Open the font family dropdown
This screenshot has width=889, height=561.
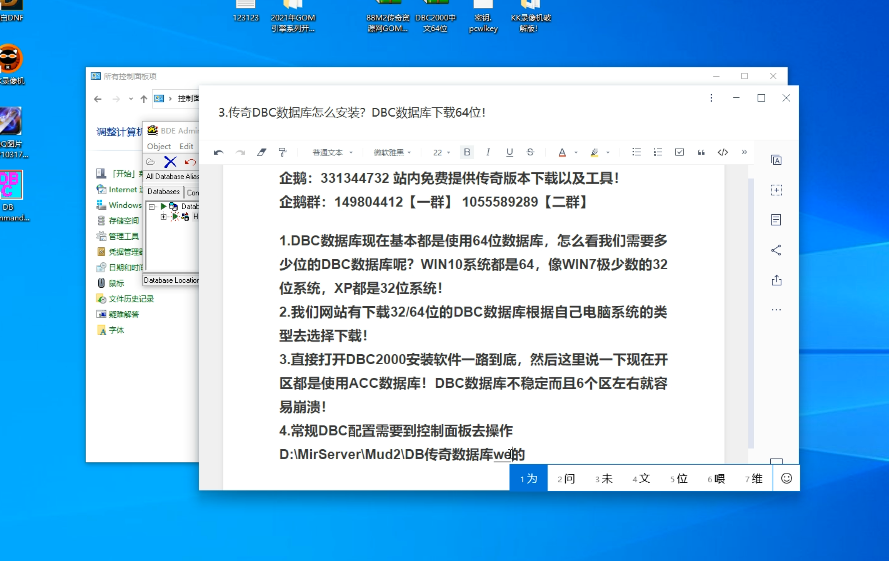392,153
